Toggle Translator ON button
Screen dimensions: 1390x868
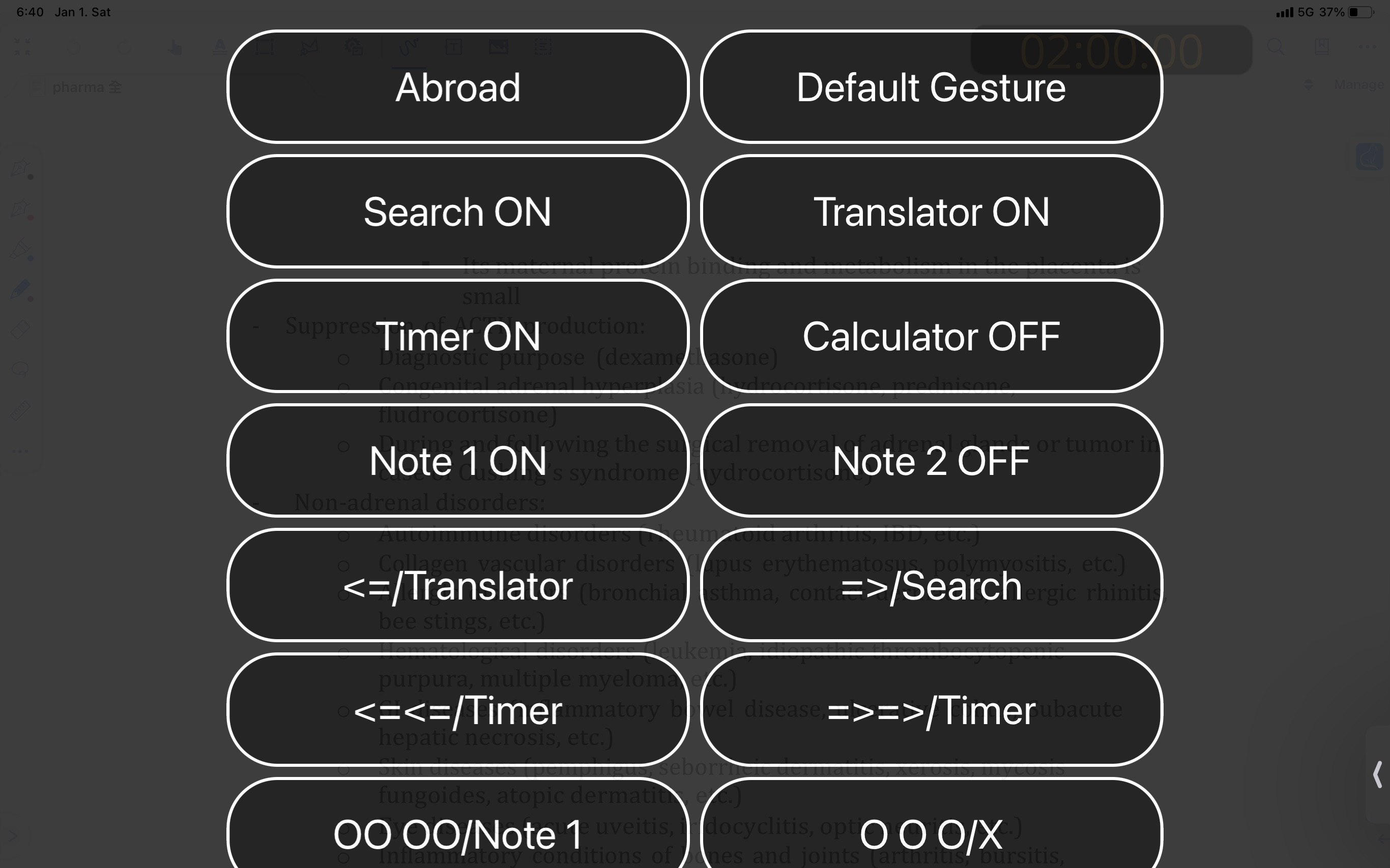(931, 211)
